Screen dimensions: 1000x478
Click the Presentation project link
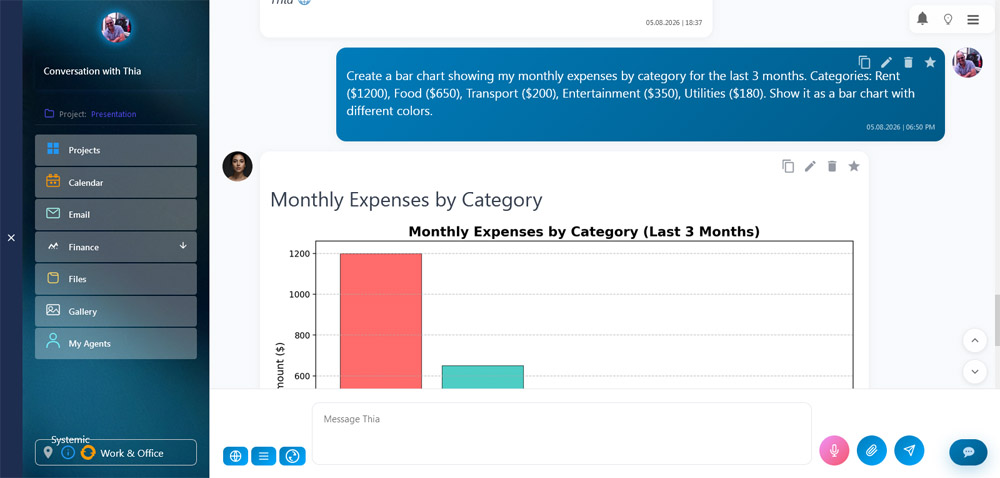[x=114, y=115]
